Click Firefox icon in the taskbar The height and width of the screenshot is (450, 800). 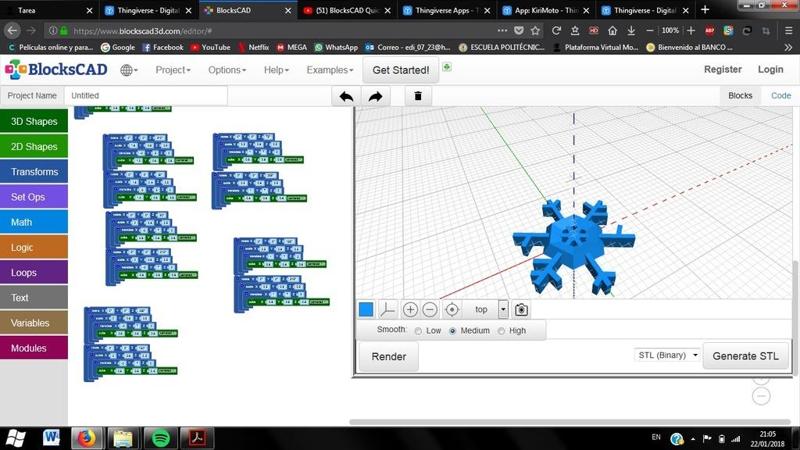tap(87, 438)
